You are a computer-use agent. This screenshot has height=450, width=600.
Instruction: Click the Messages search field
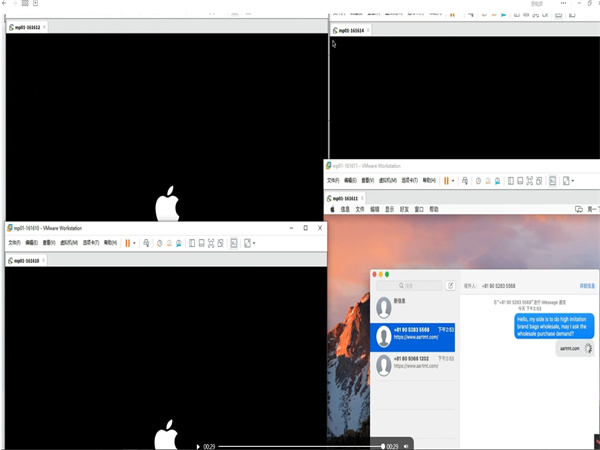410,286
